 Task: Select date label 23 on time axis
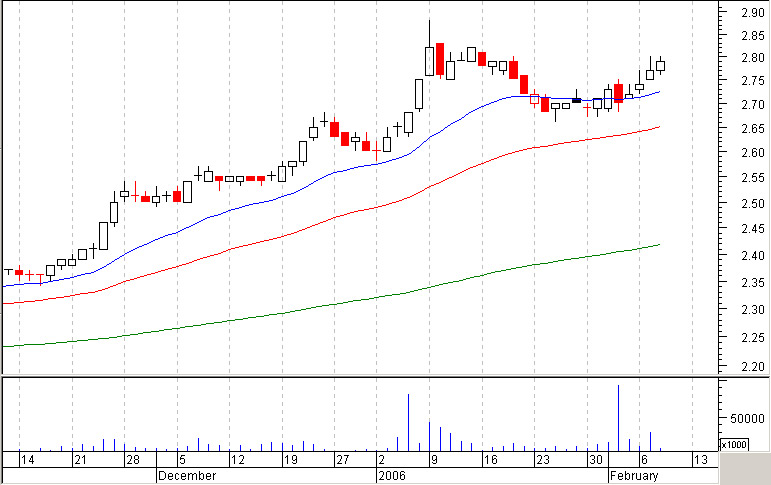[x=543, y=460]
